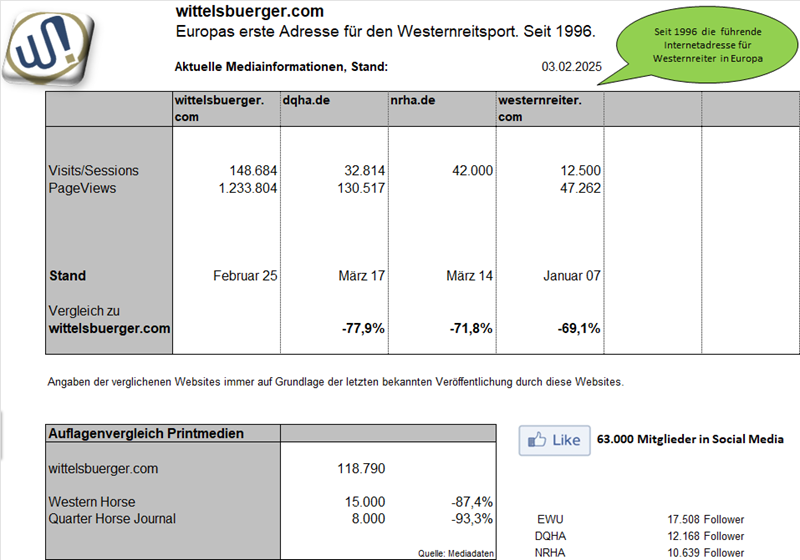Select the westernreiter page views 47.262
Screen dimensions: 800x560
[581, 188]
